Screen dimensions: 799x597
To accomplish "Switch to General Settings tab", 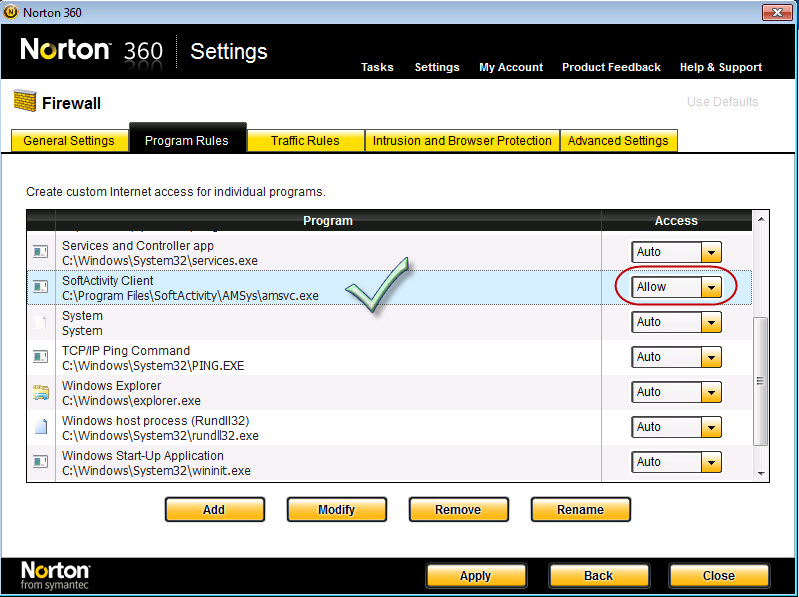I will tap(69, 141).
